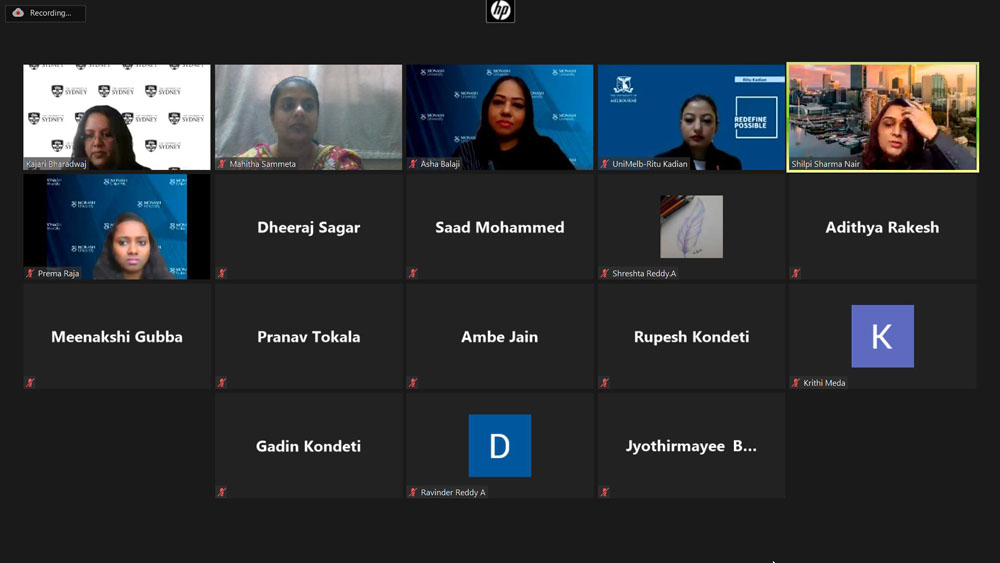This screenshot has height=563, width=1000.
Task: Click muted mic icon beside Ravinder Reddy A
Action: tap(413, 492)
